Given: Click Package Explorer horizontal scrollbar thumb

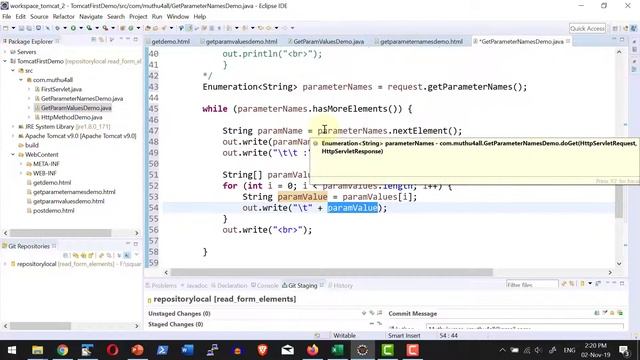Looking at the screenshot, I should click(x=60, y=233).
